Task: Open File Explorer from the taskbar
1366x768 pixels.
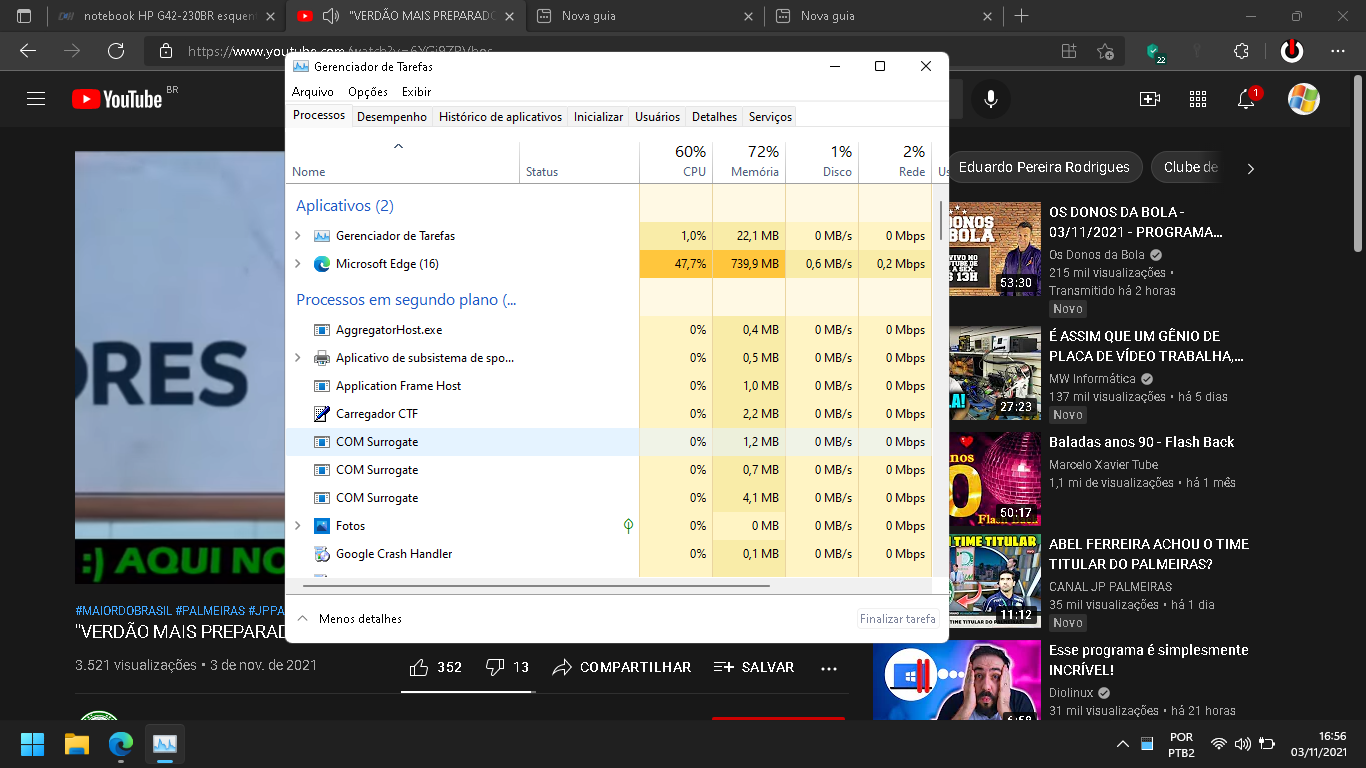Action: 77,744
